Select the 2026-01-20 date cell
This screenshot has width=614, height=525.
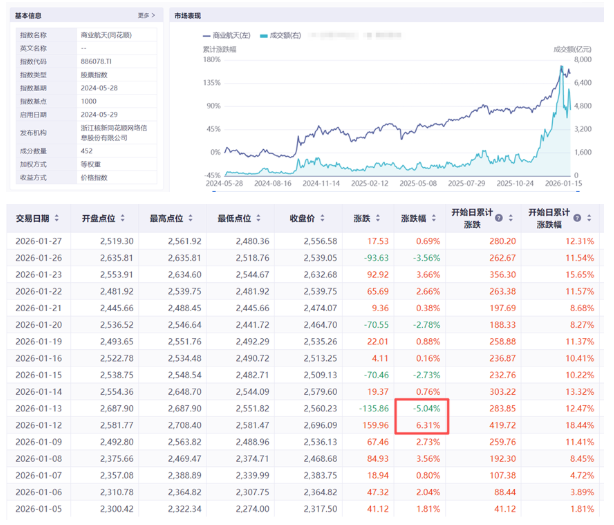tap(39, 325)
